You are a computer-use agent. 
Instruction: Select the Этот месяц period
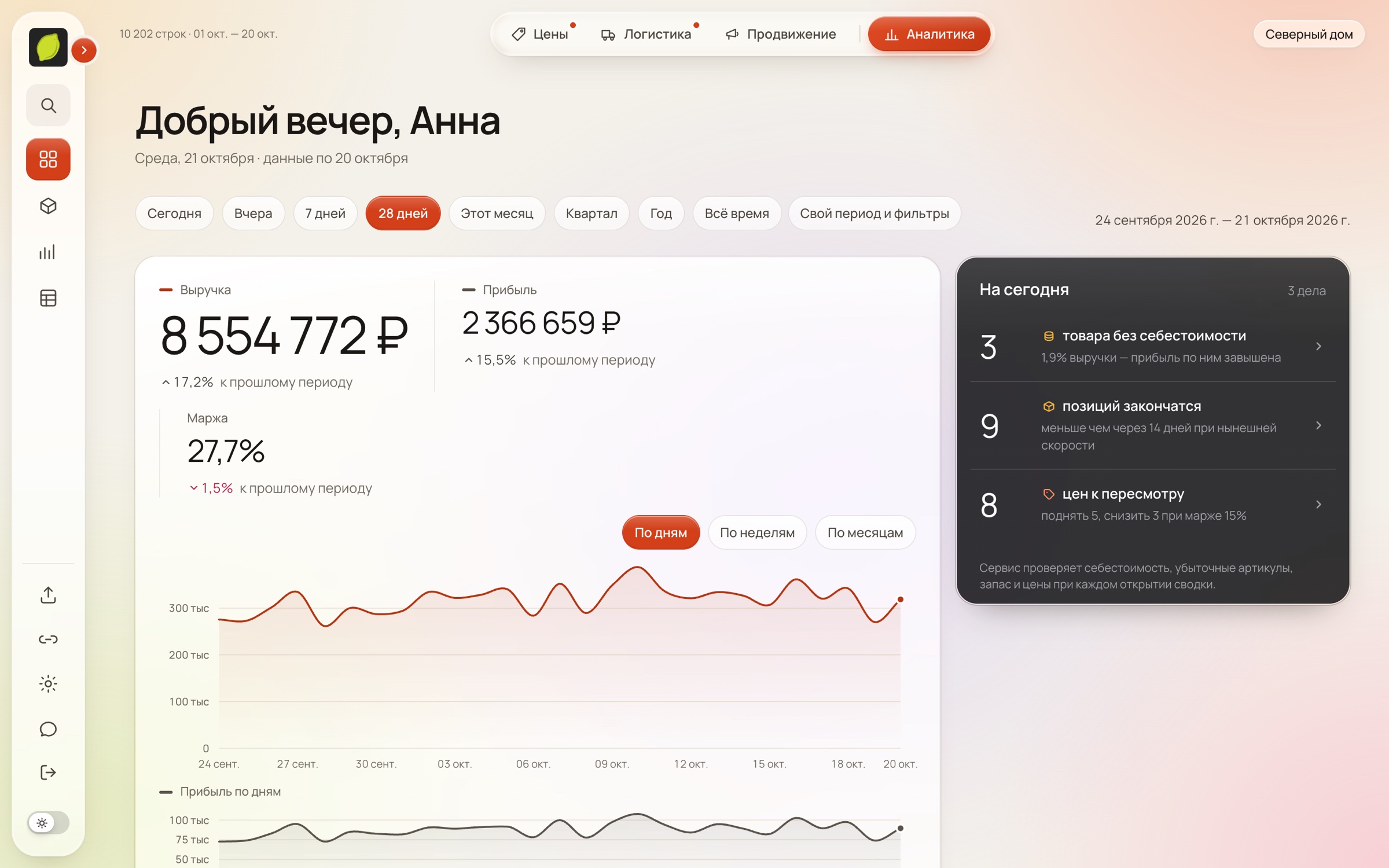coord(497,214)
